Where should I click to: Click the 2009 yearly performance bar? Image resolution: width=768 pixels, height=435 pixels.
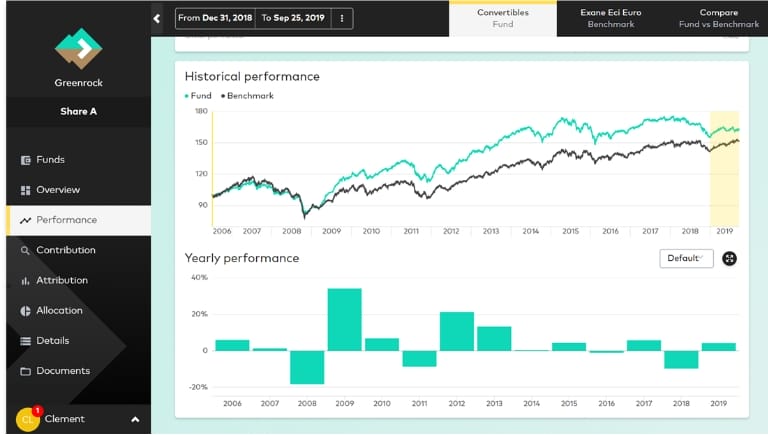point(344,319)
